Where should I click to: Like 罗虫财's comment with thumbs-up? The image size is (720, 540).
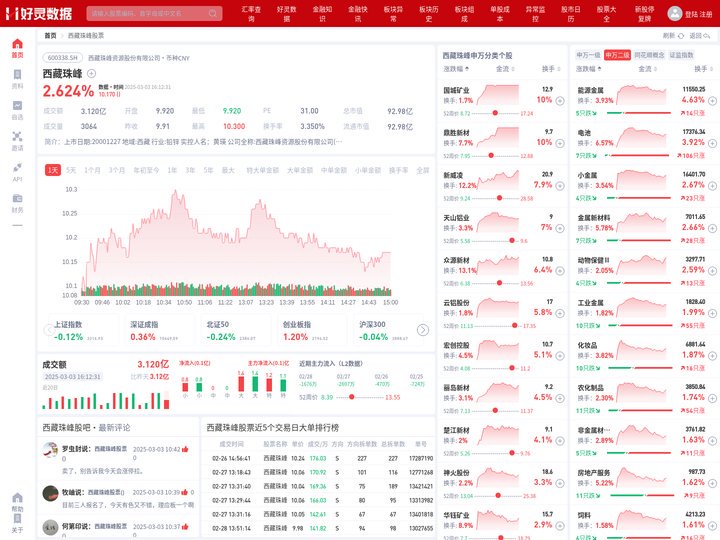(185, 449)
